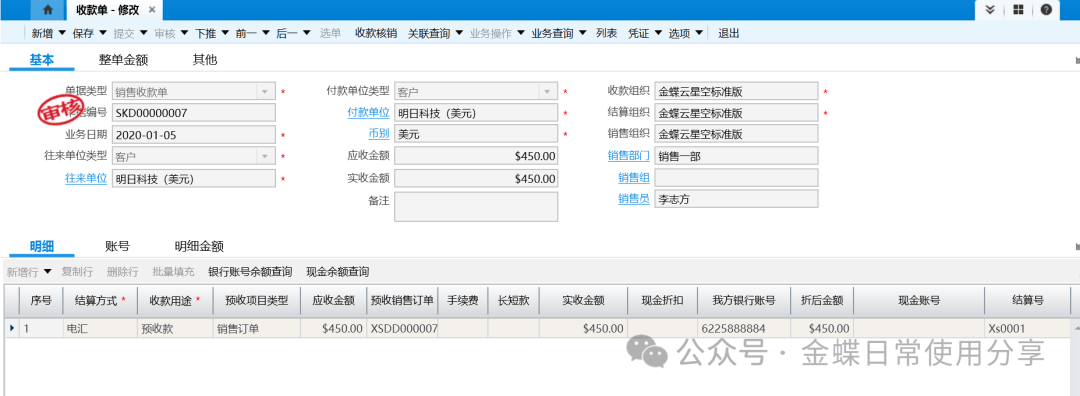Image resolution: width=1080 pixels, height=396 pixels.
Task: Switch to the 整单金额 tab
Action: (123, 60)
